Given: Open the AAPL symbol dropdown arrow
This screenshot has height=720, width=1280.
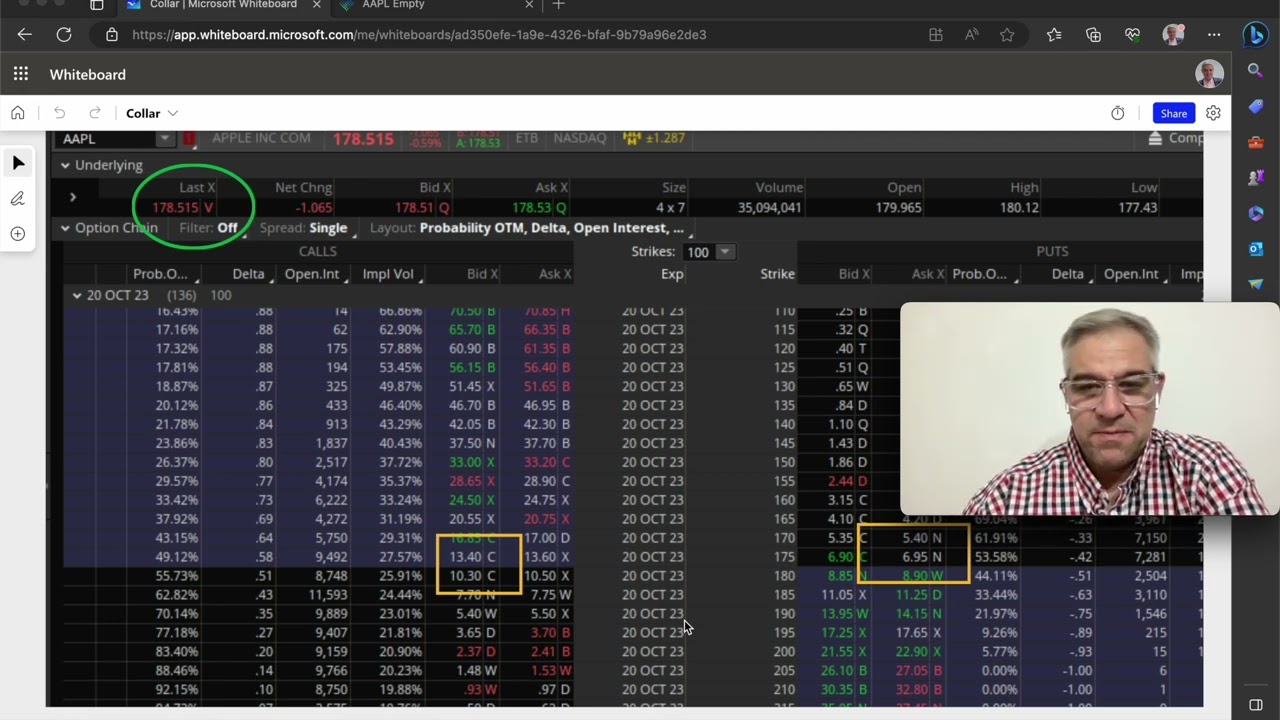Looking at the screenshot, I should tap(165, 139).
